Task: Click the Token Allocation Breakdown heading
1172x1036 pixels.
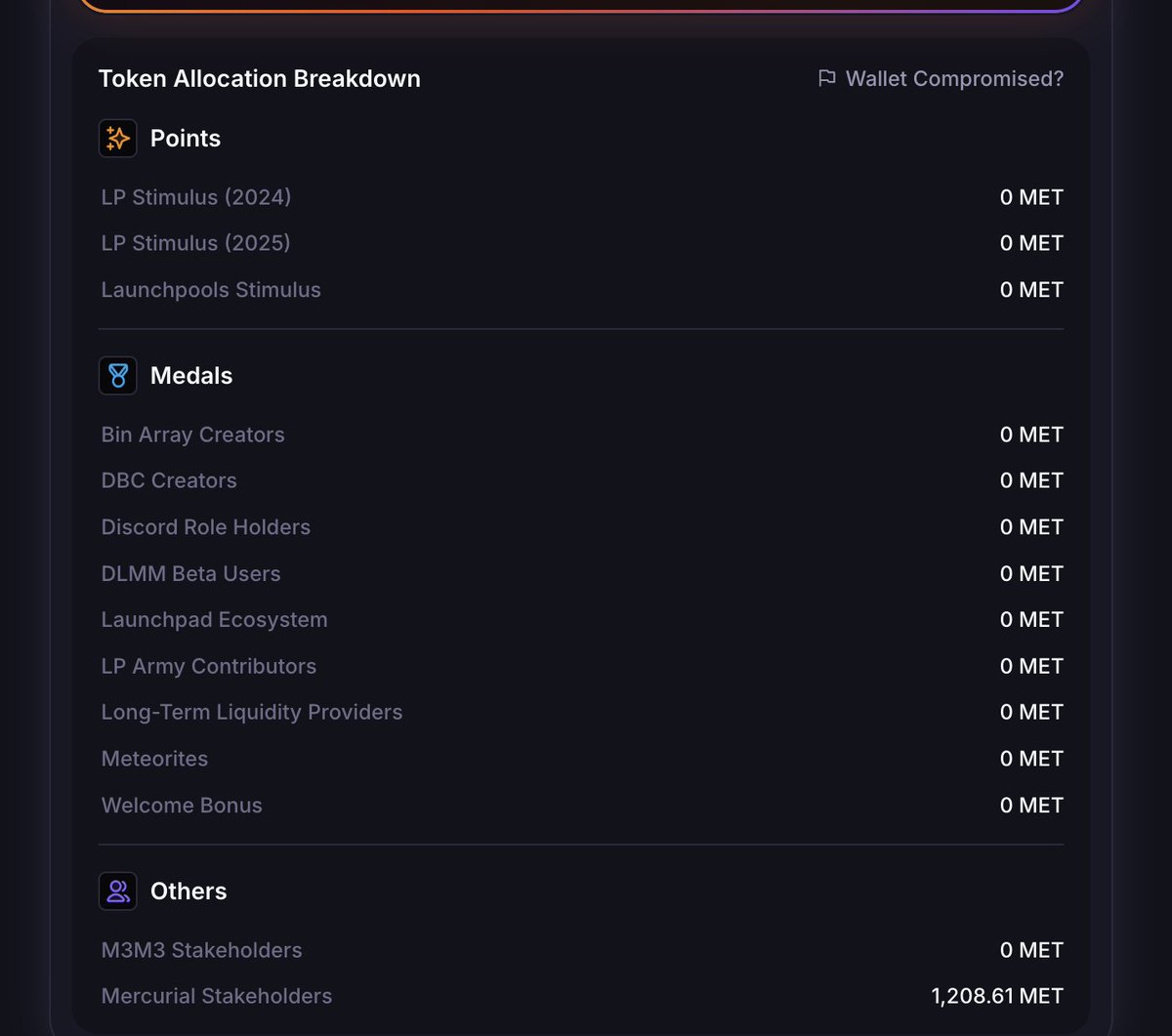Action: tap(259, 78)
